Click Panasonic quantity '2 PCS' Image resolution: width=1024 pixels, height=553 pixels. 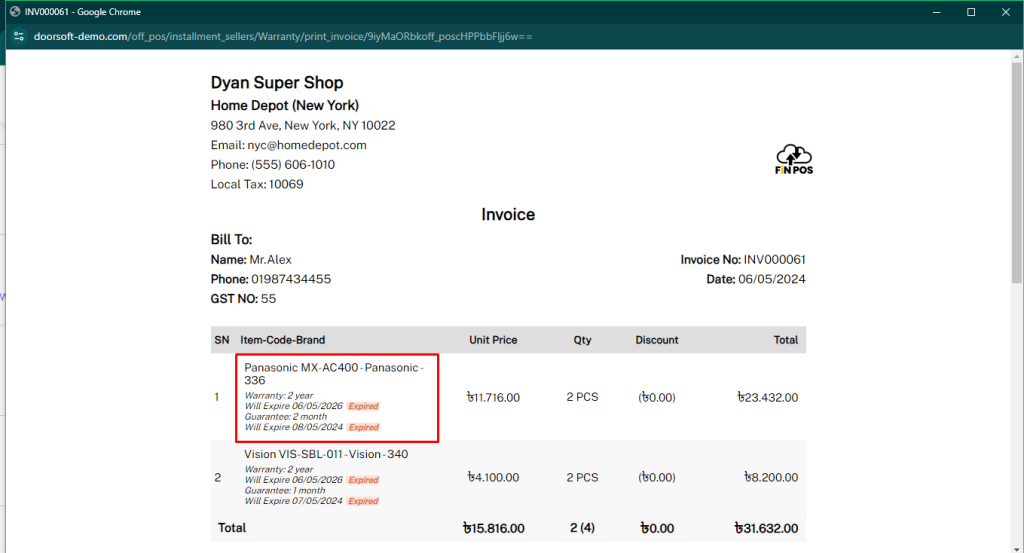pos(582,397)
